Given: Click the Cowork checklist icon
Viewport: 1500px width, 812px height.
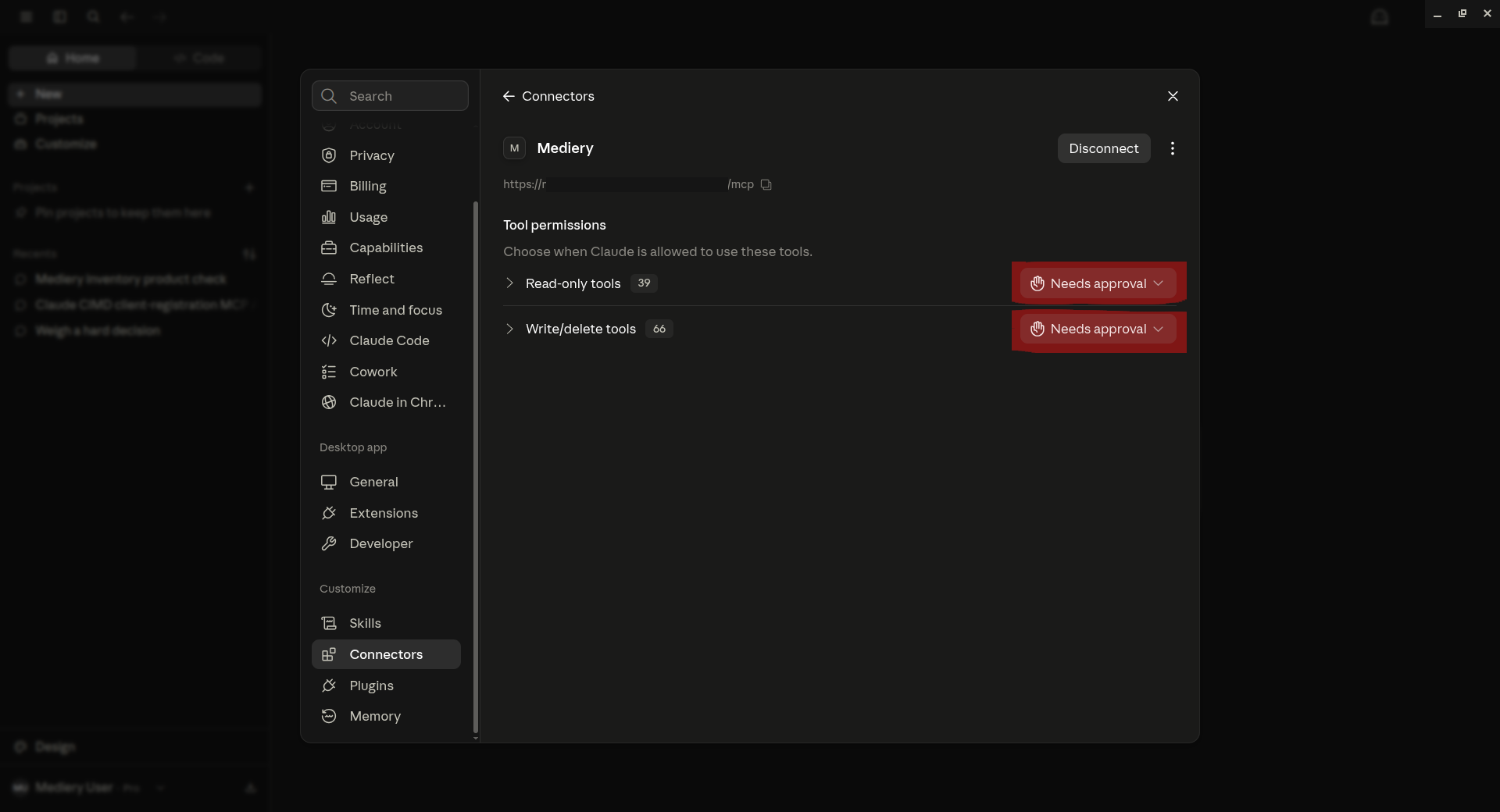Looking at the screenshot, I should 329,372.
